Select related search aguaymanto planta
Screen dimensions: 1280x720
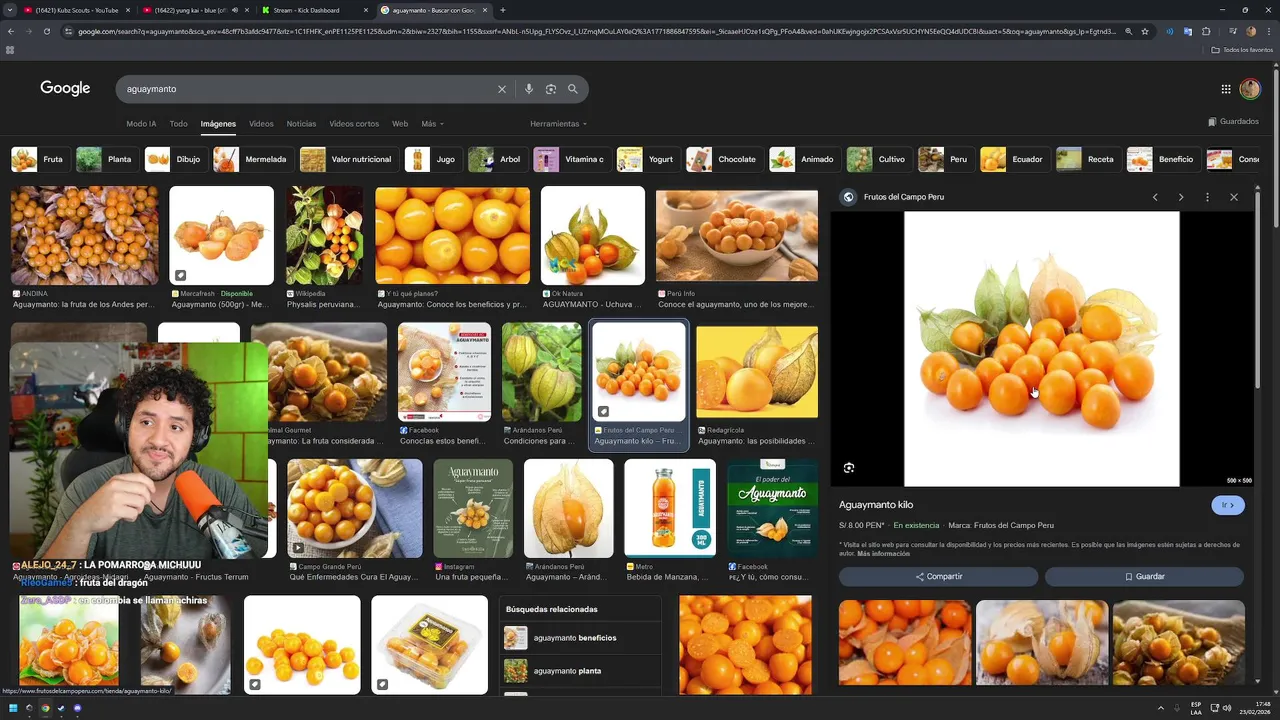tap(580, 671)
